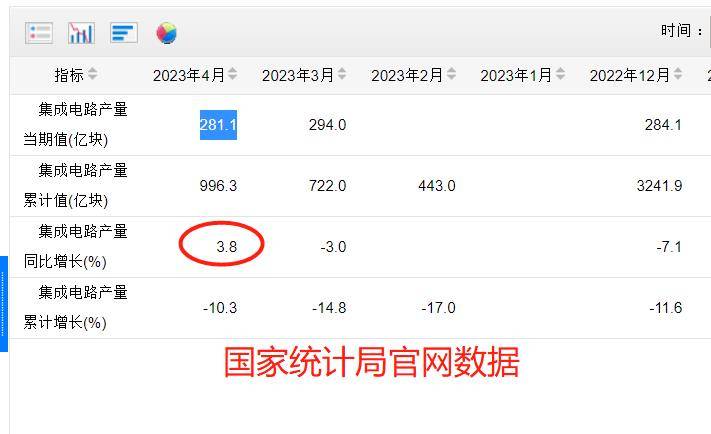The height and width of the screenshot is (434, 711).
Task: Click the 集成电路产量累计增长(%) indicator
Action: coord(75,308)
